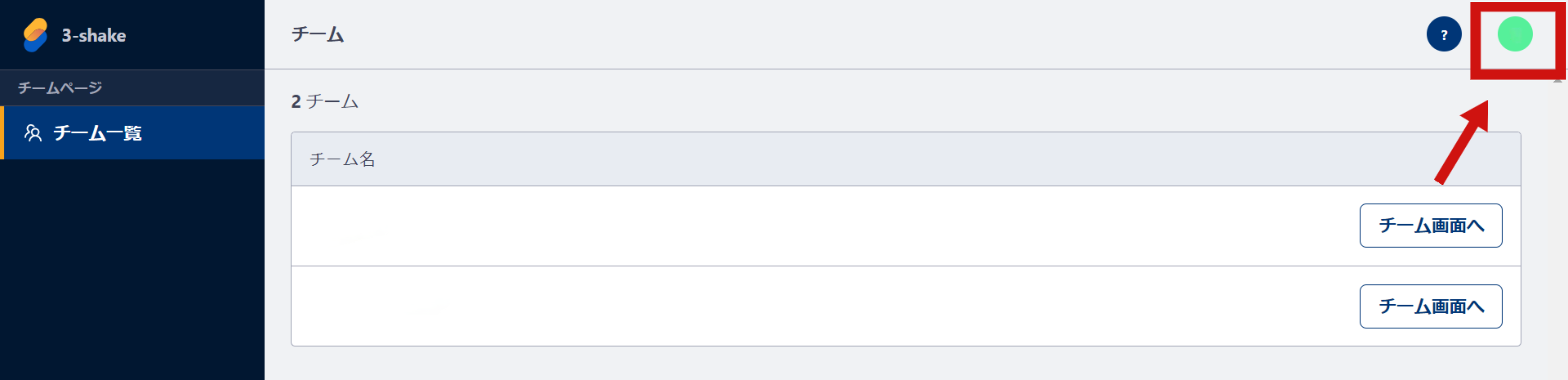Viewport: 1568px width, 380px height.
Task: Click the チーム名 column header
Action: pos(342,159)
